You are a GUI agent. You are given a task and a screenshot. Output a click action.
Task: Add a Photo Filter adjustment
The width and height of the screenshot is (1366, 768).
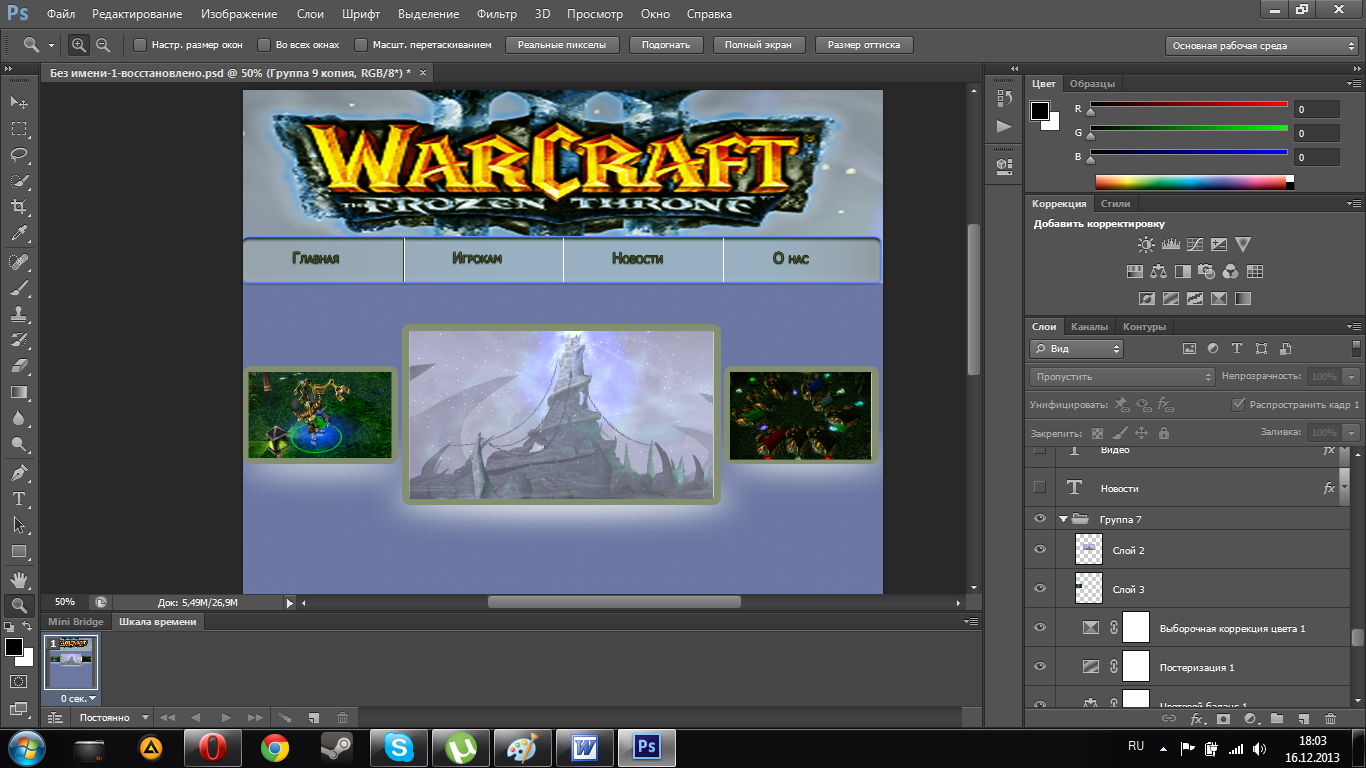(1207, 271)
